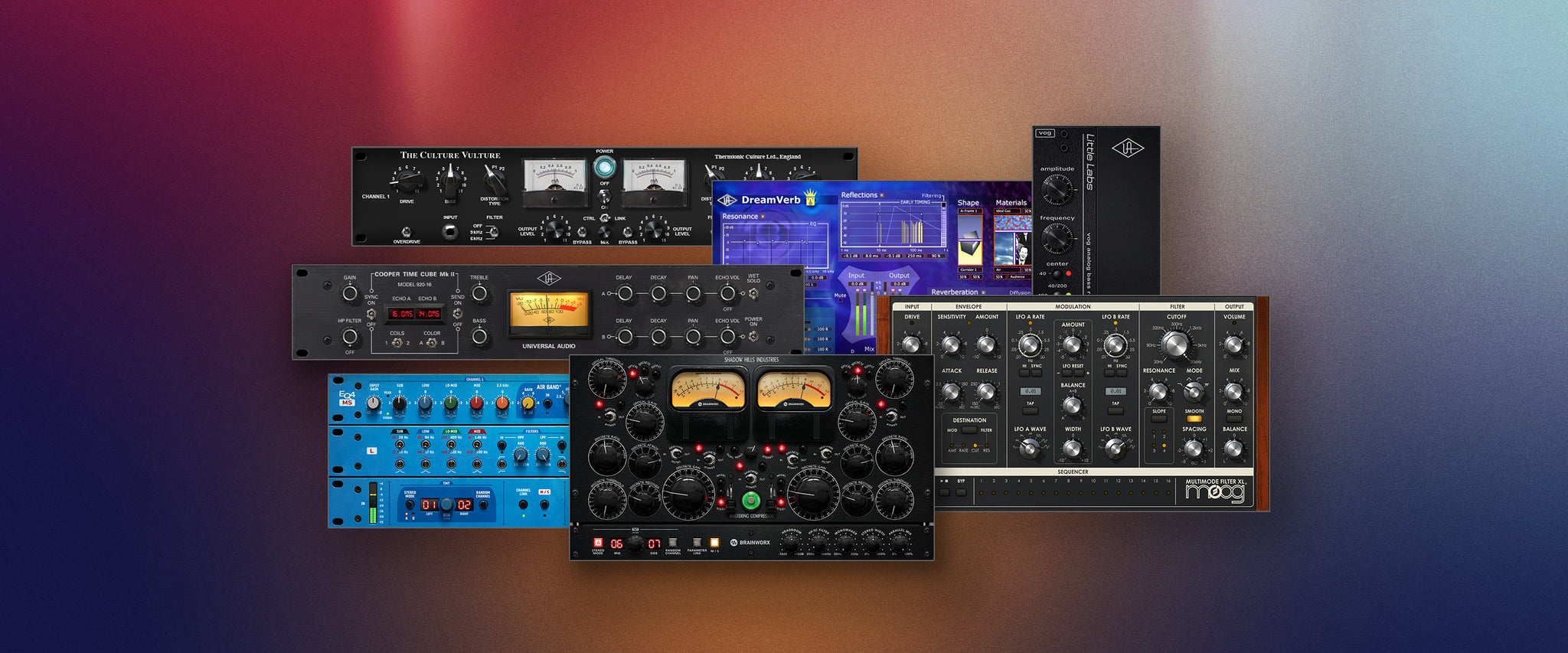This screenshot has width=1568, height=653.
Task: Click the Cooper Time Cube Treble knob
Action: pos(479,293)
